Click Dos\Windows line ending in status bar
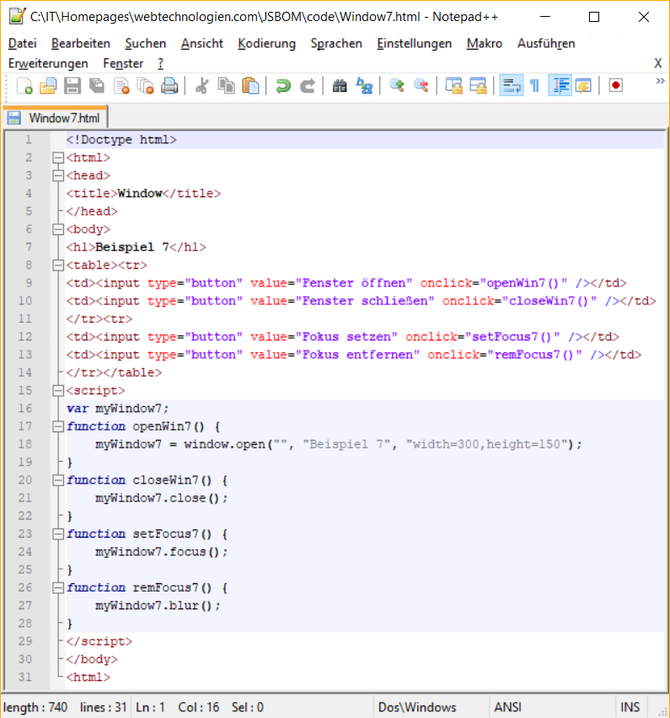Screen dimensions: 670x718 [x=417, y=707]
